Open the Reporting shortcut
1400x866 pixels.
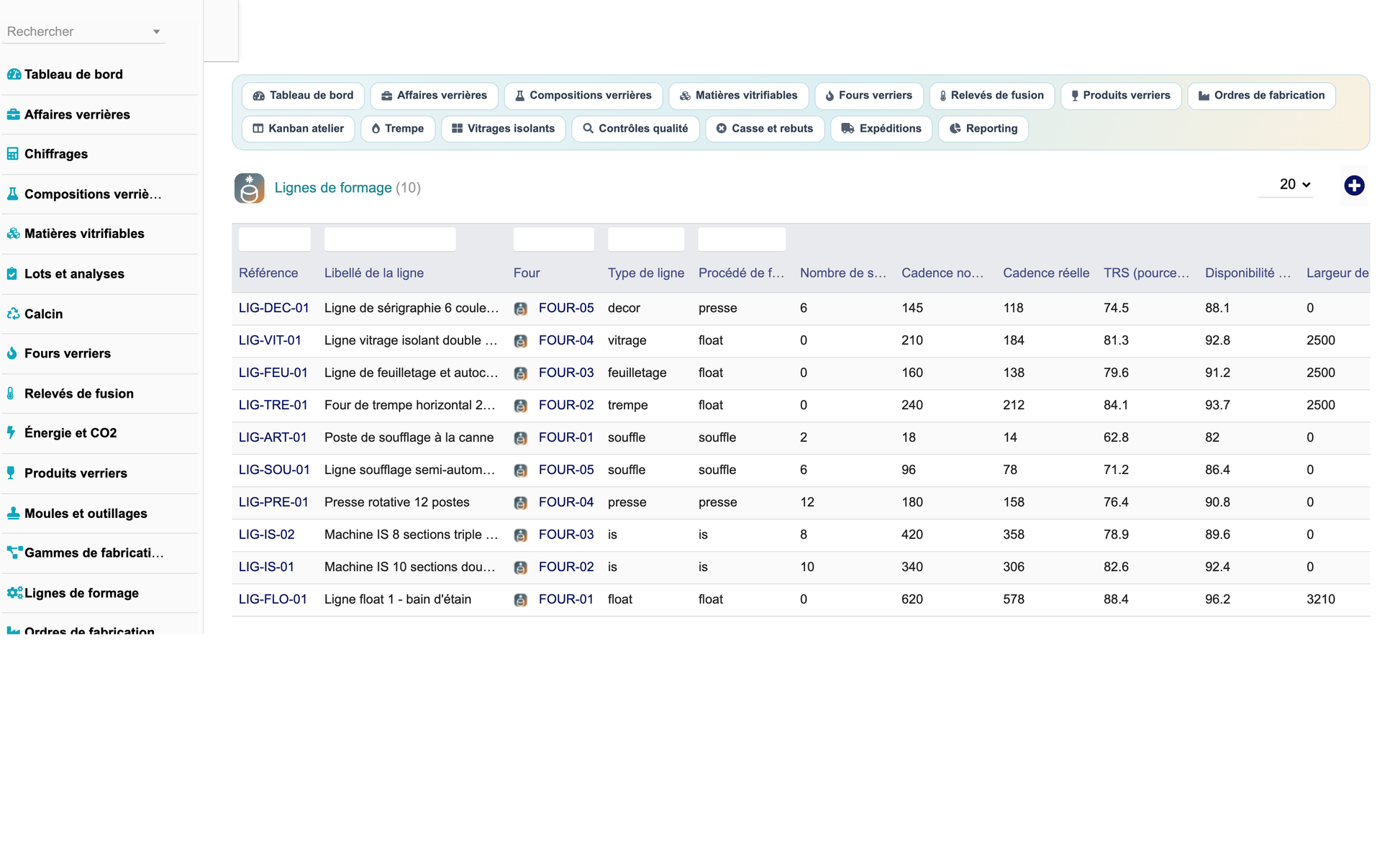[983, 129]
